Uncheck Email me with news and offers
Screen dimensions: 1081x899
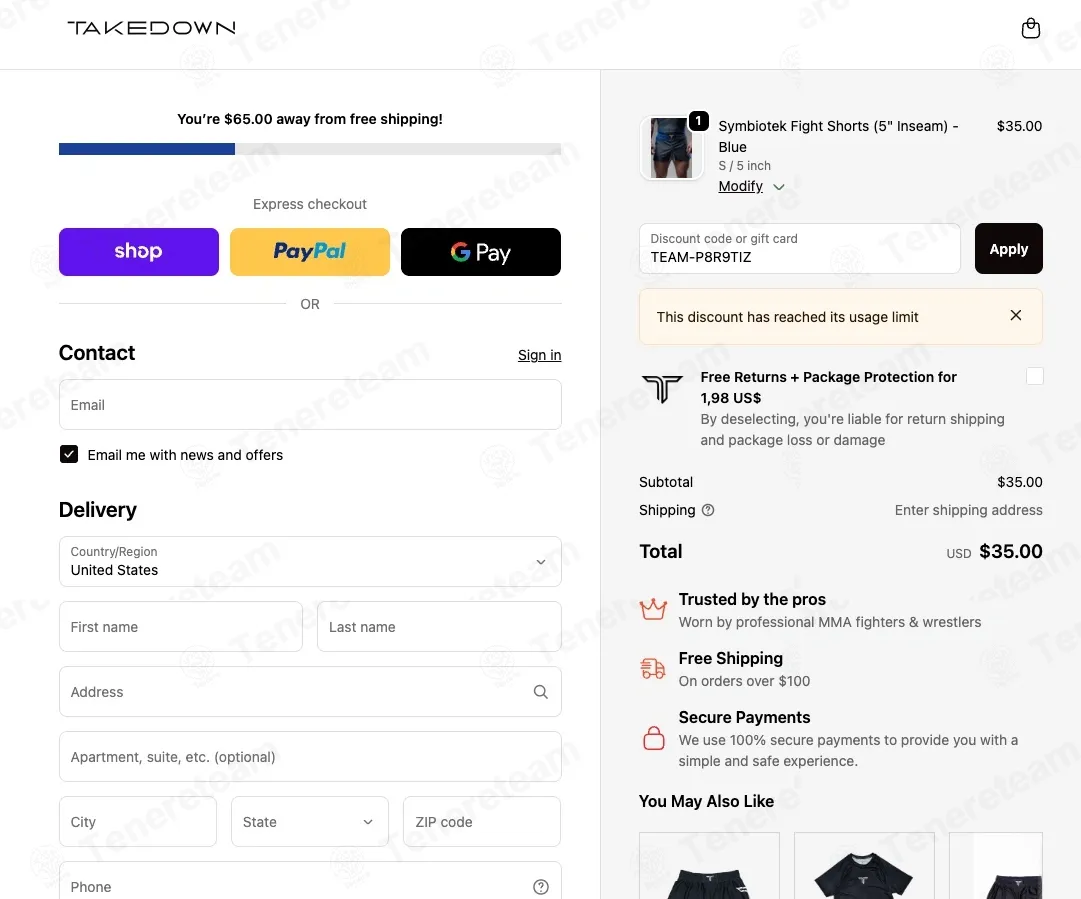click(69, 454)
